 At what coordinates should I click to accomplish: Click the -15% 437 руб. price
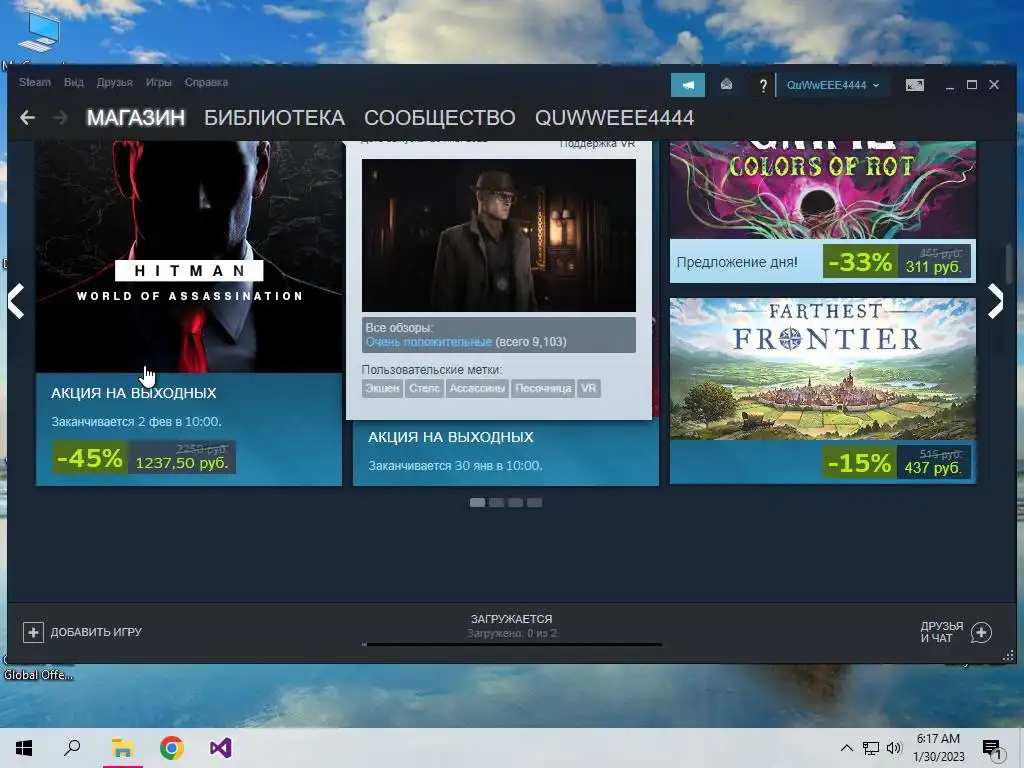coord(897,462)
